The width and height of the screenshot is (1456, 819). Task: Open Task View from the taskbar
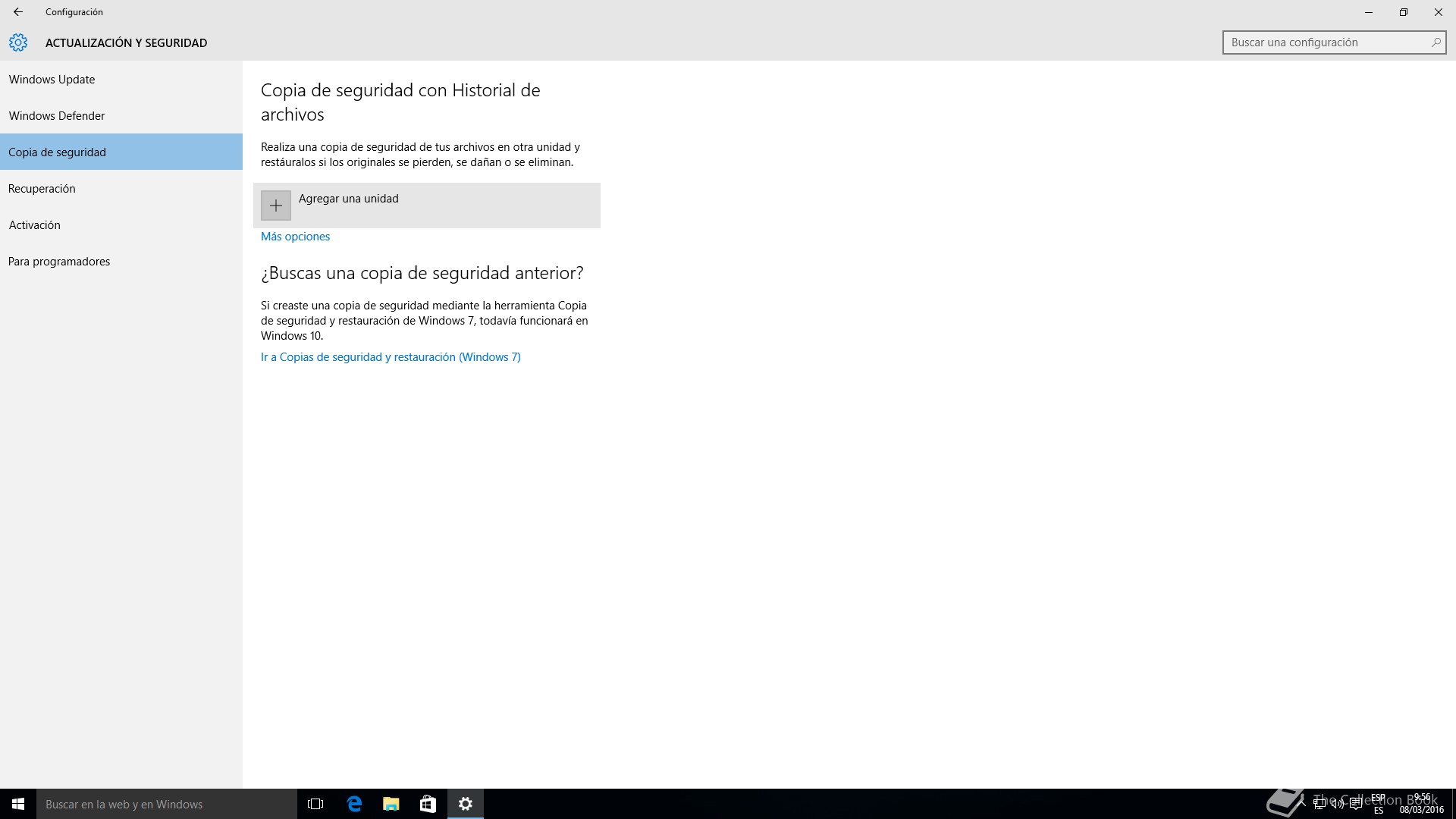315,804
